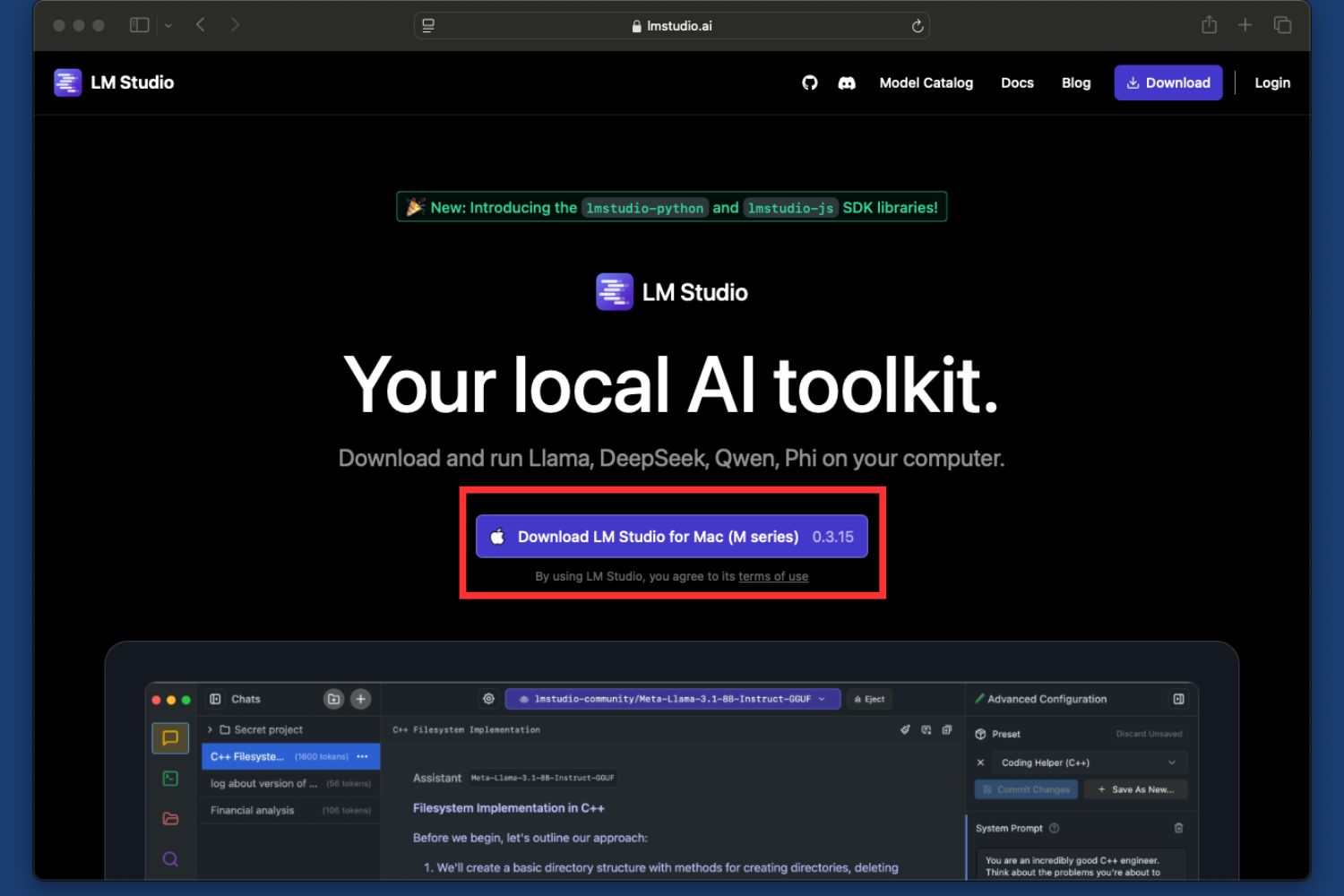
Task: Open the Discord icon link in header
Action: (847, 82)
